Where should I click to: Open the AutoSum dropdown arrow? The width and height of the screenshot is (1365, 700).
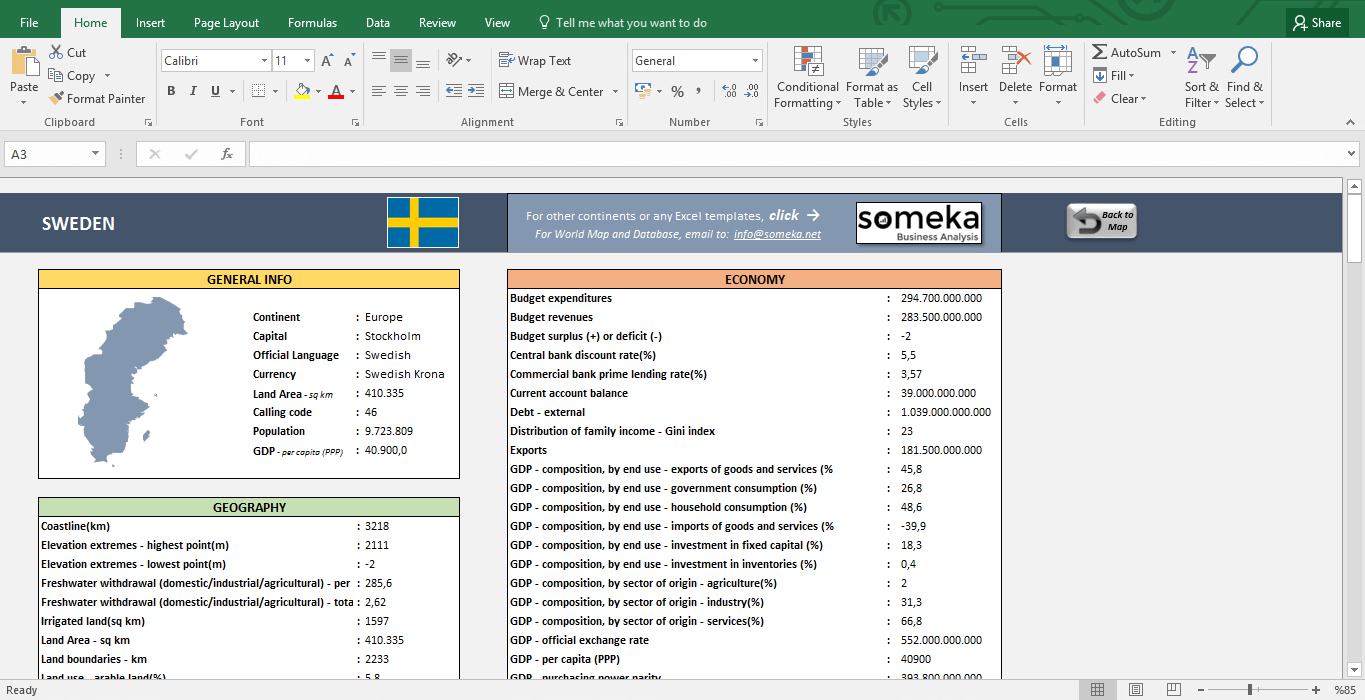pyautogui.click(x=1173, y=53)
